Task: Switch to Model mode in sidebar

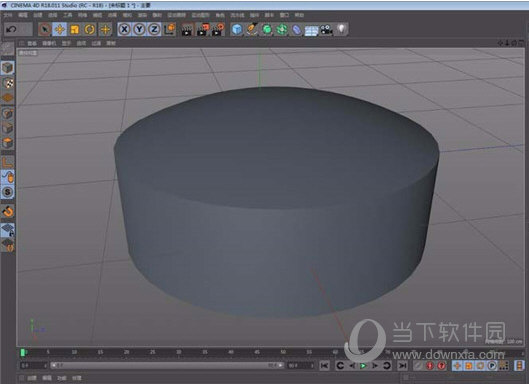Action: 7,68
